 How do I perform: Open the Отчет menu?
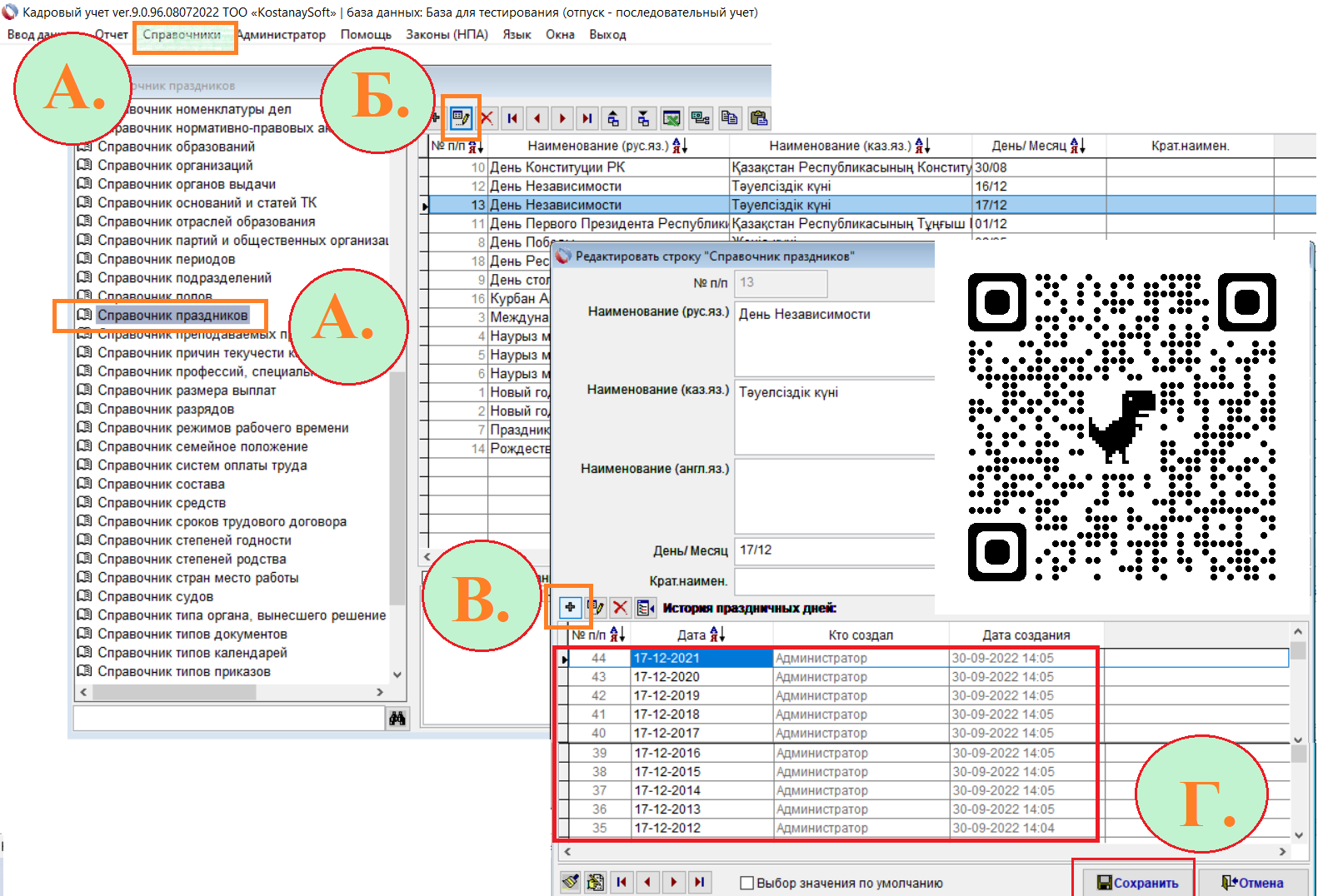112,34
